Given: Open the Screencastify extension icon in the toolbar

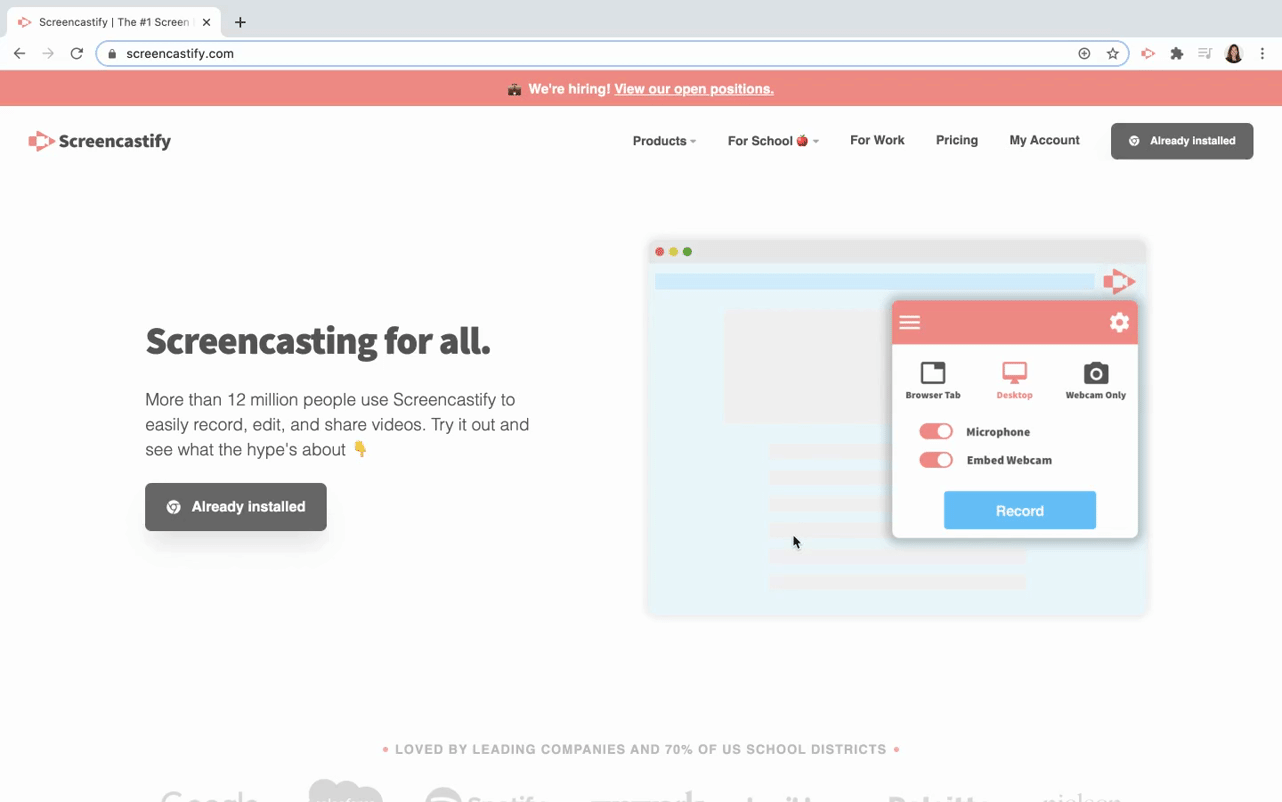Looking at the screenshot, I should point(1148,54).
